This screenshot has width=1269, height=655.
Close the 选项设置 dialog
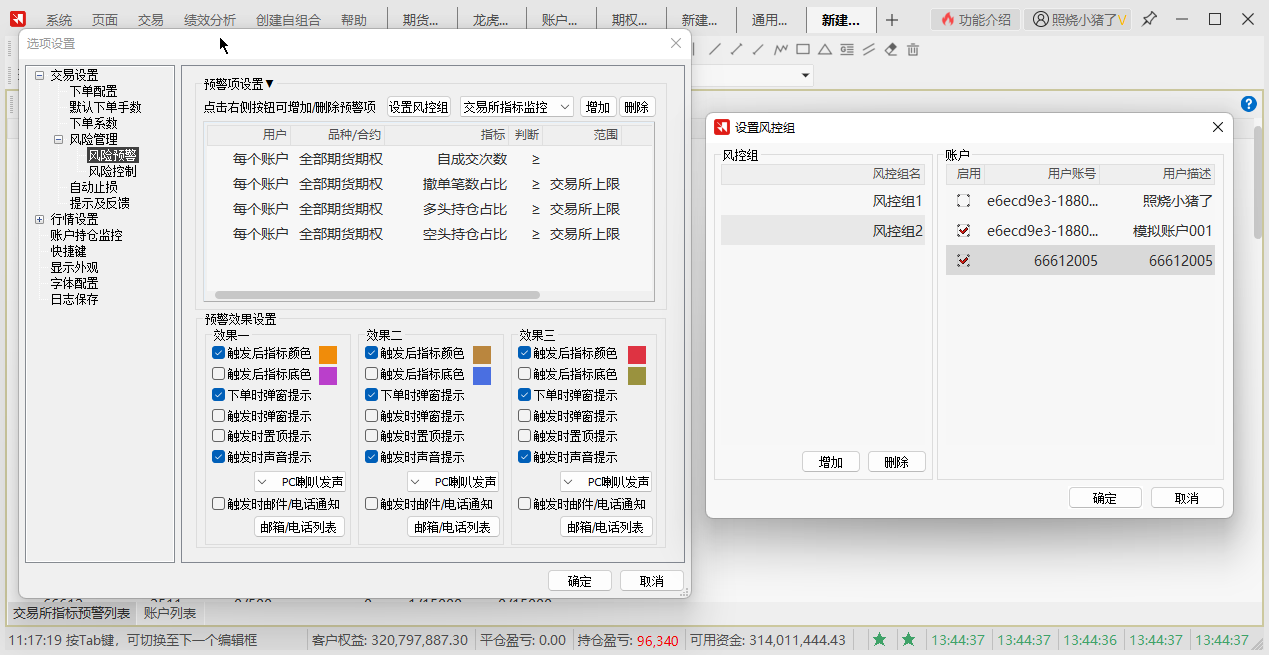click(x=677, y=43)
